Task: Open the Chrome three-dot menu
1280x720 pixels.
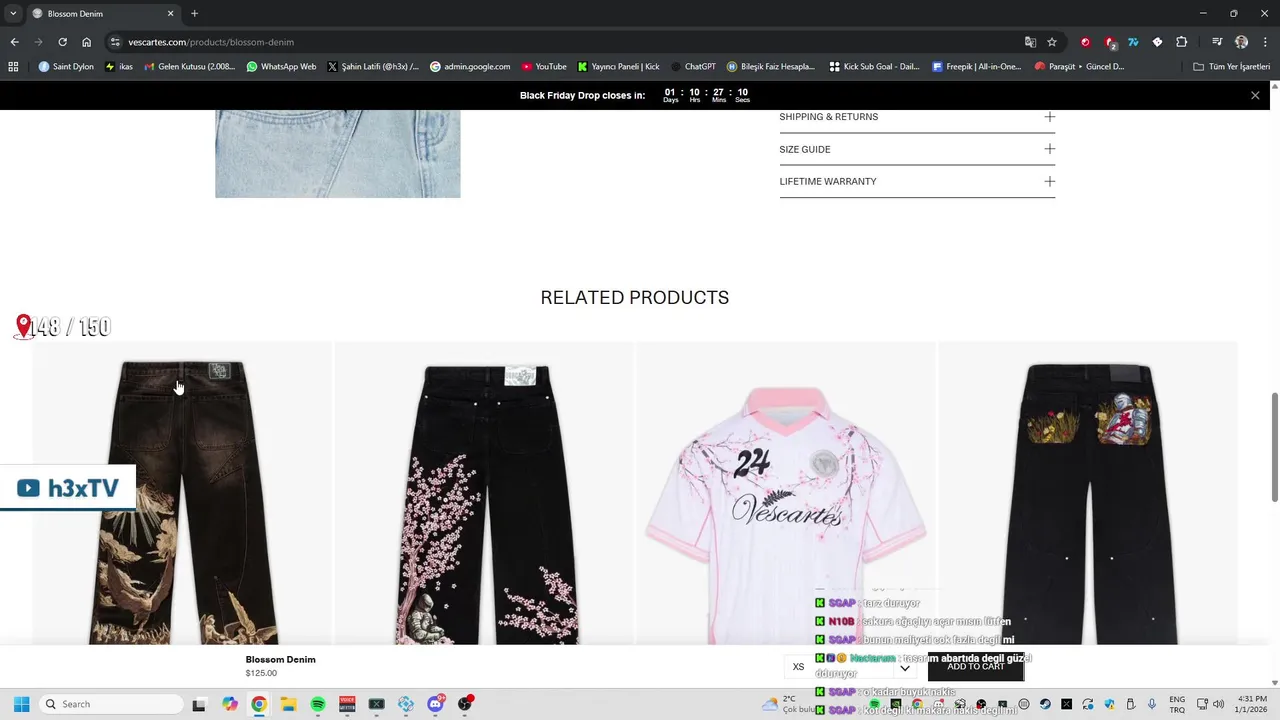Action: (x=1265, y=42)
